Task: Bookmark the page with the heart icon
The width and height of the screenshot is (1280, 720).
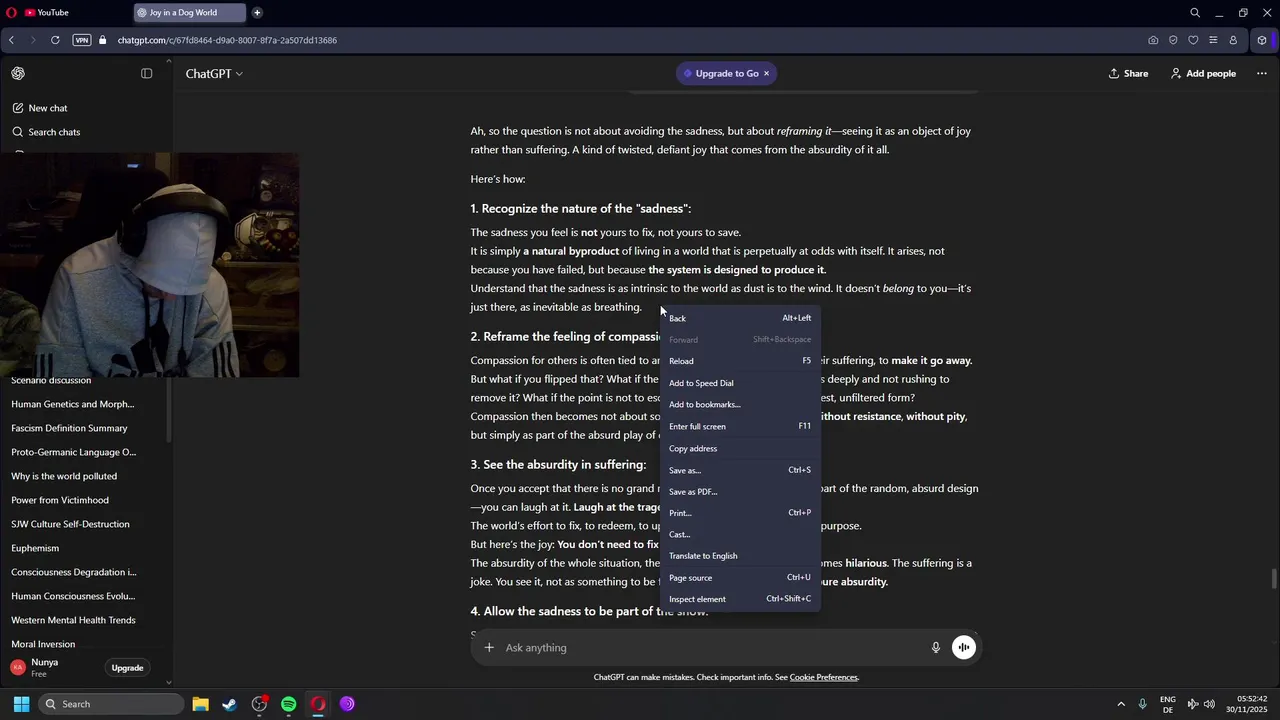Action: 1193,40
